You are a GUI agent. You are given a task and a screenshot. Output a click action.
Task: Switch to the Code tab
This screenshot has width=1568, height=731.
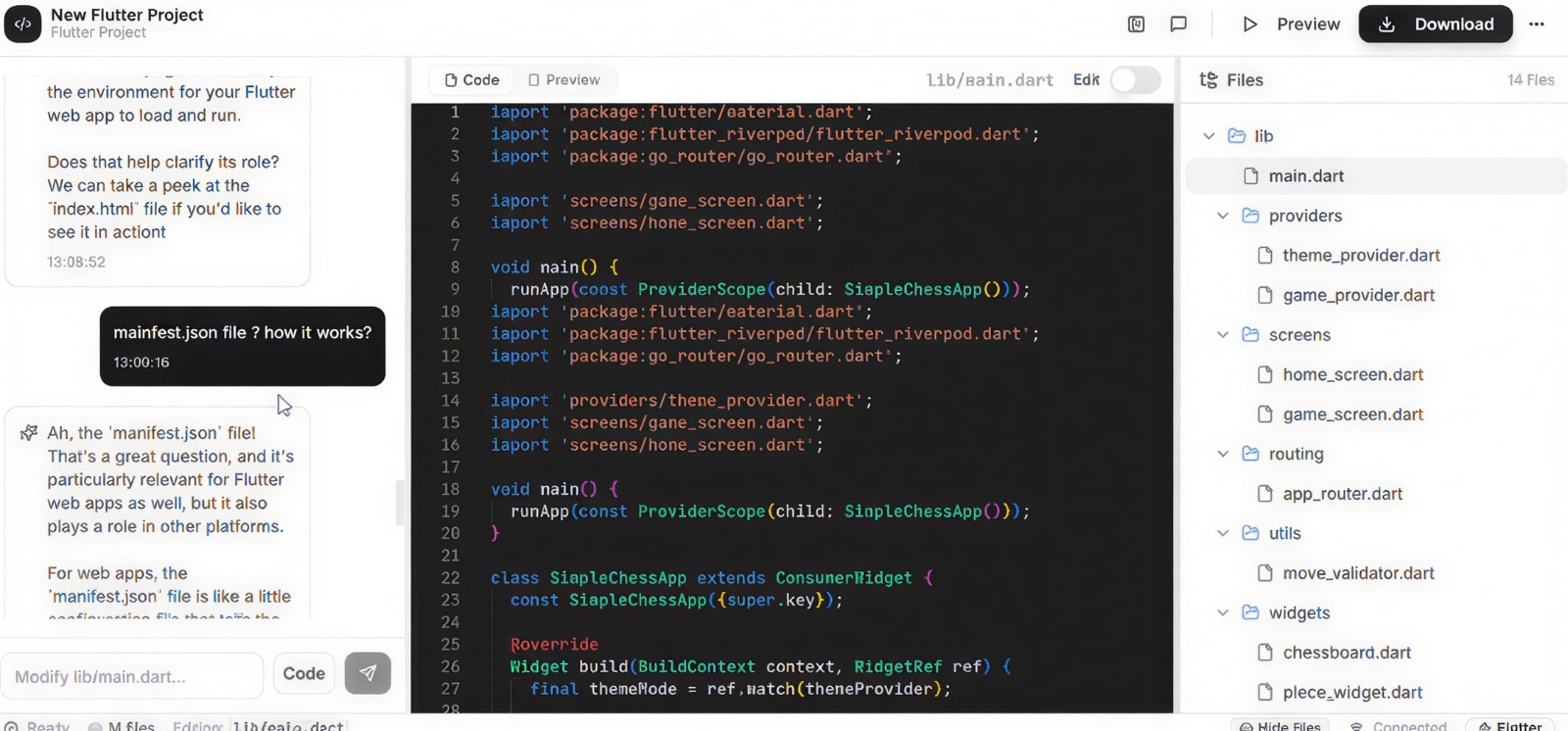(x=471, y=80)
